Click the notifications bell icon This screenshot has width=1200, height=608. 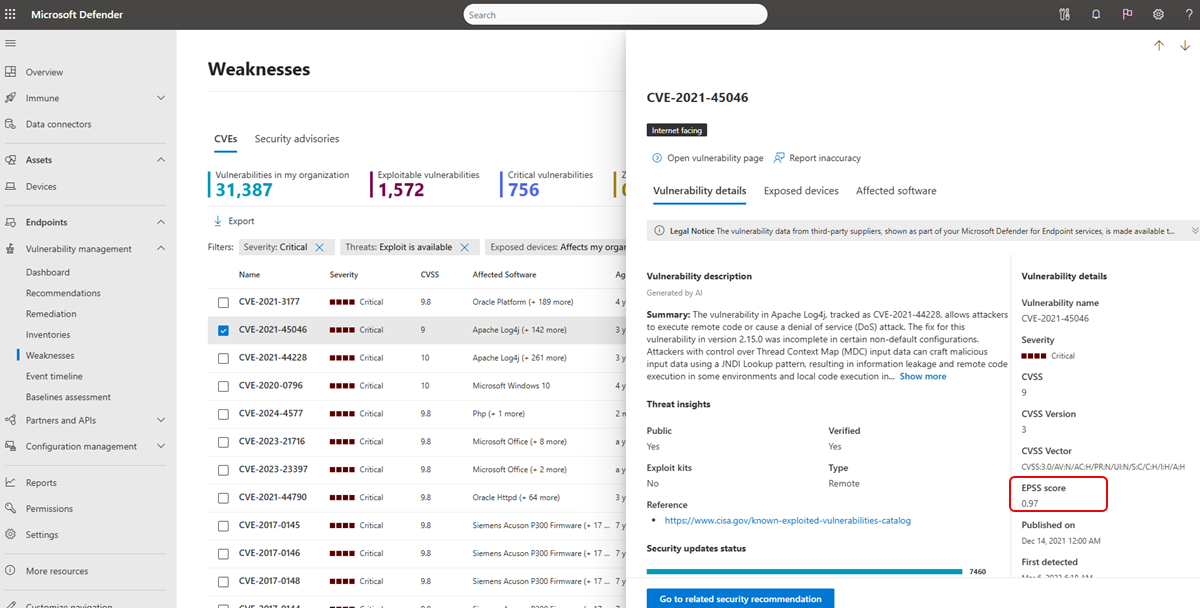pyautogui.click(x=1096, y=14)
